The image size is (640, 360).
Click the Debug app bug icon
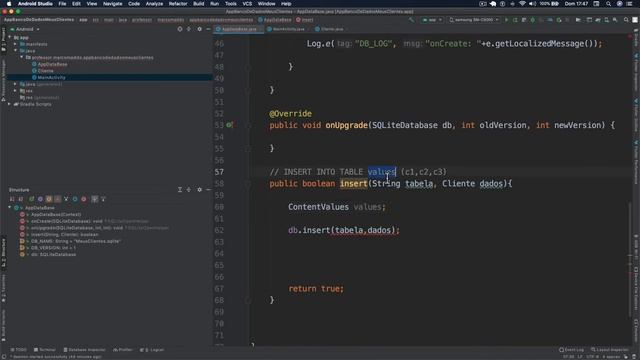coord(532,20)
